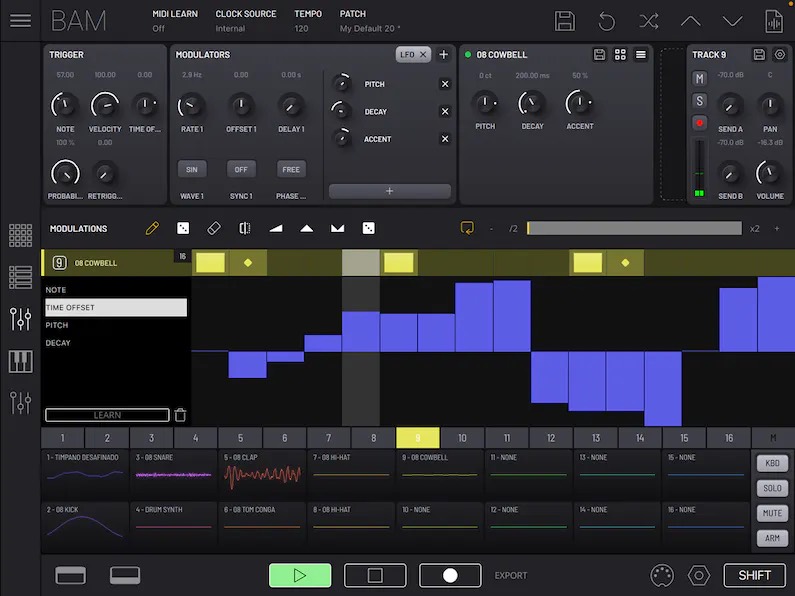795x596 pixels.
Task: Open the 08 Cowbell instrument list menu
Action: 641,54
